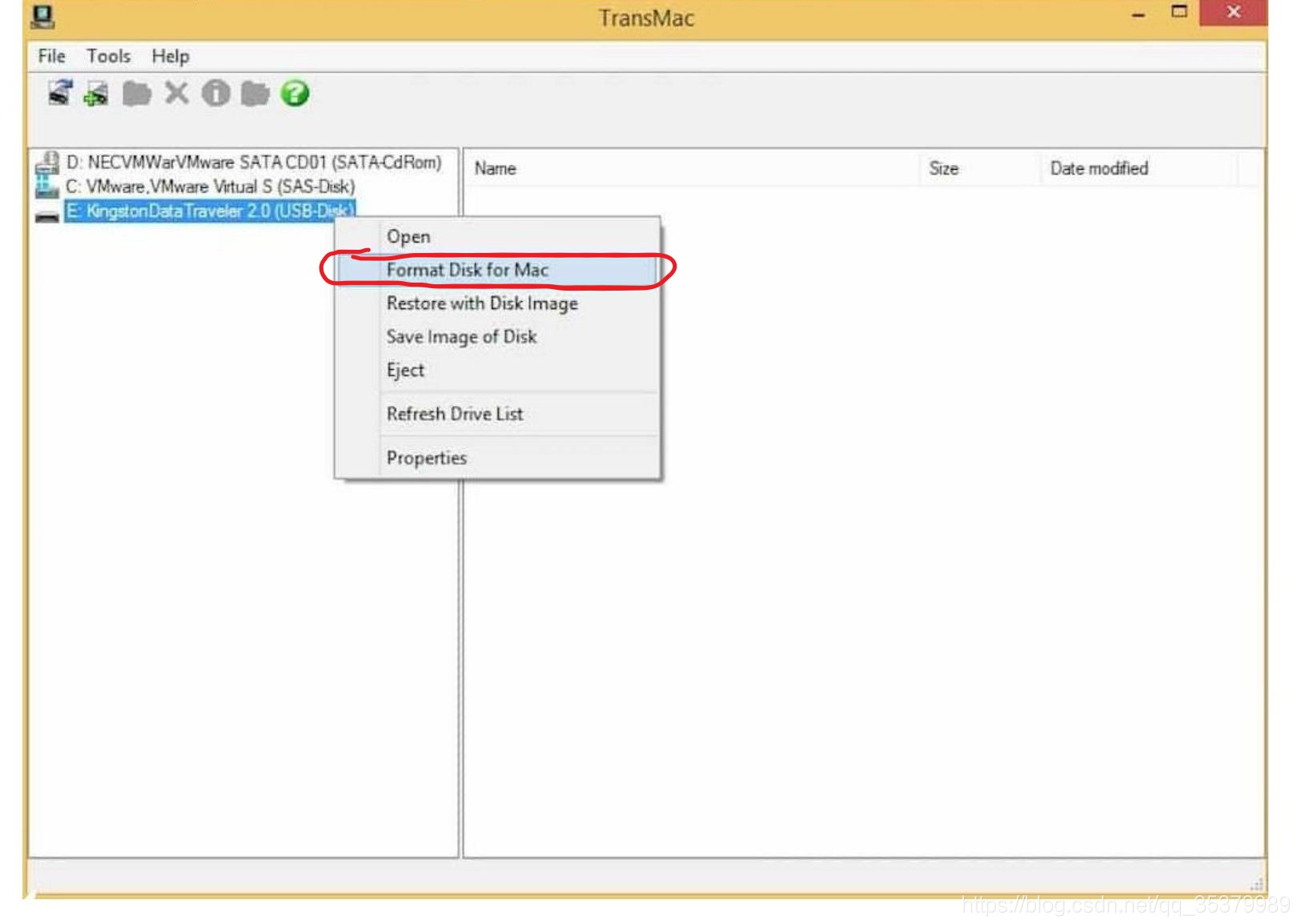
Task: Choose Refresh Drive List
Action: pos(498,414)
